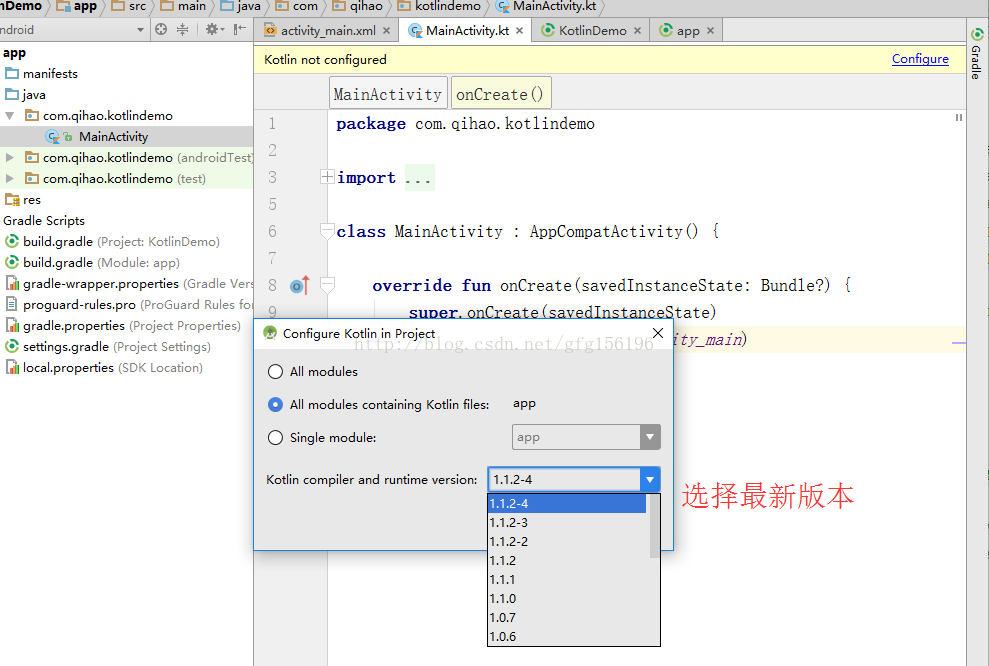Image resolution: width=989 pixels, height=666 pixels.
Task: Click the gradle icon of build.gradle (Module: app)
Action: [12, 262]
